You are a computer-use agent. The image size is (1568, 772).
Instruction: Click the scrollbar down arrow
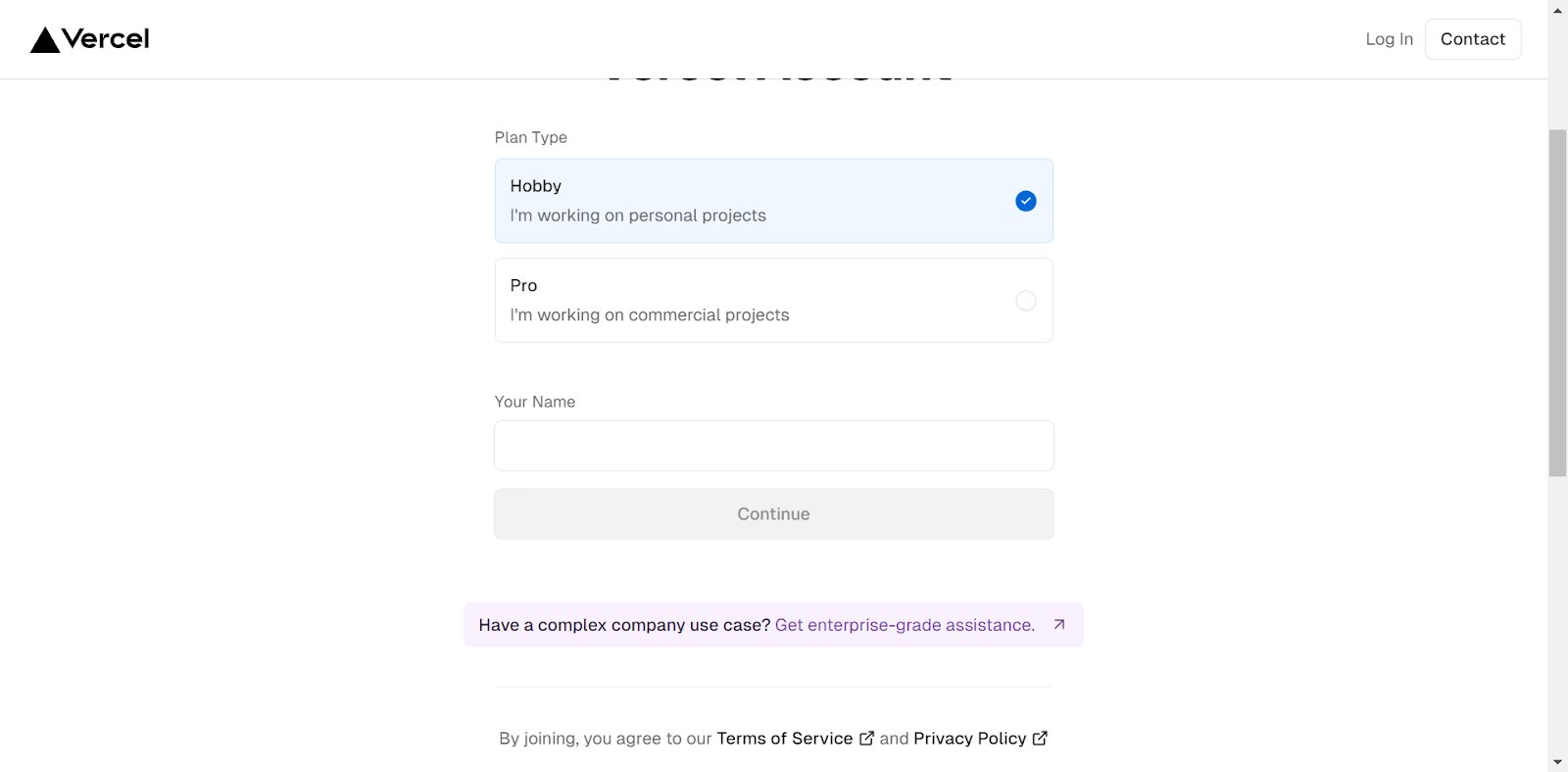click(1557, 762)
